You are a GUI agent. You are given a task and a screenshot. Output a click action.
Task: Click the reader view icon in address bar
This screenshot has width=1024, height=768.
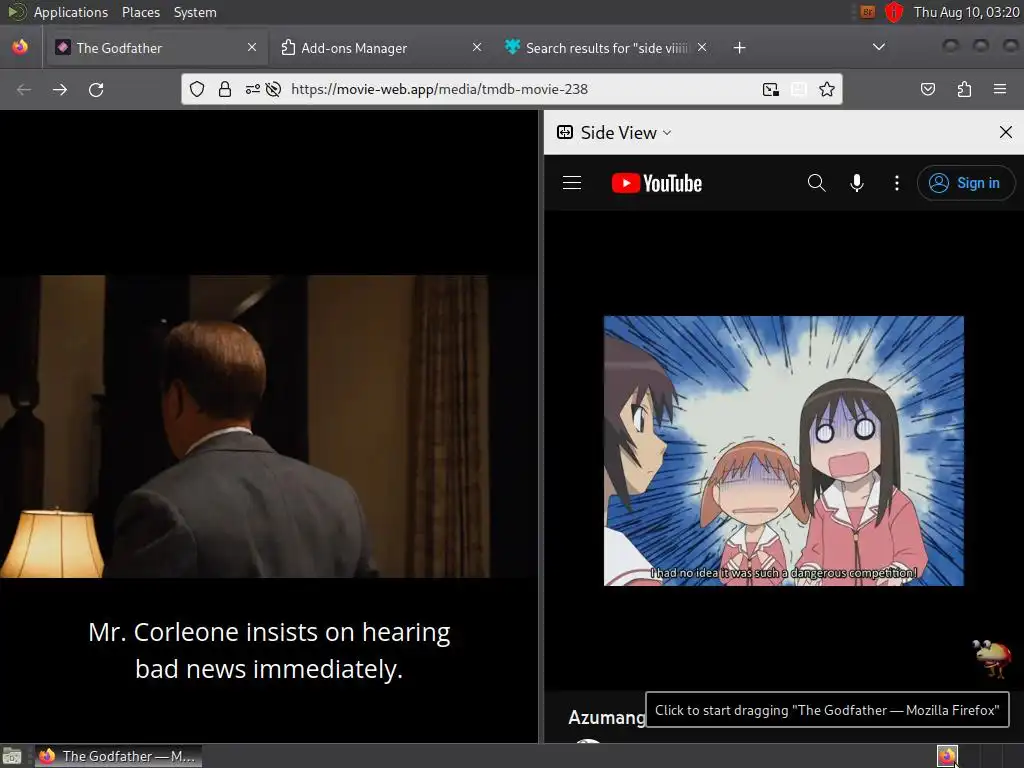click(x=799, y=89)
